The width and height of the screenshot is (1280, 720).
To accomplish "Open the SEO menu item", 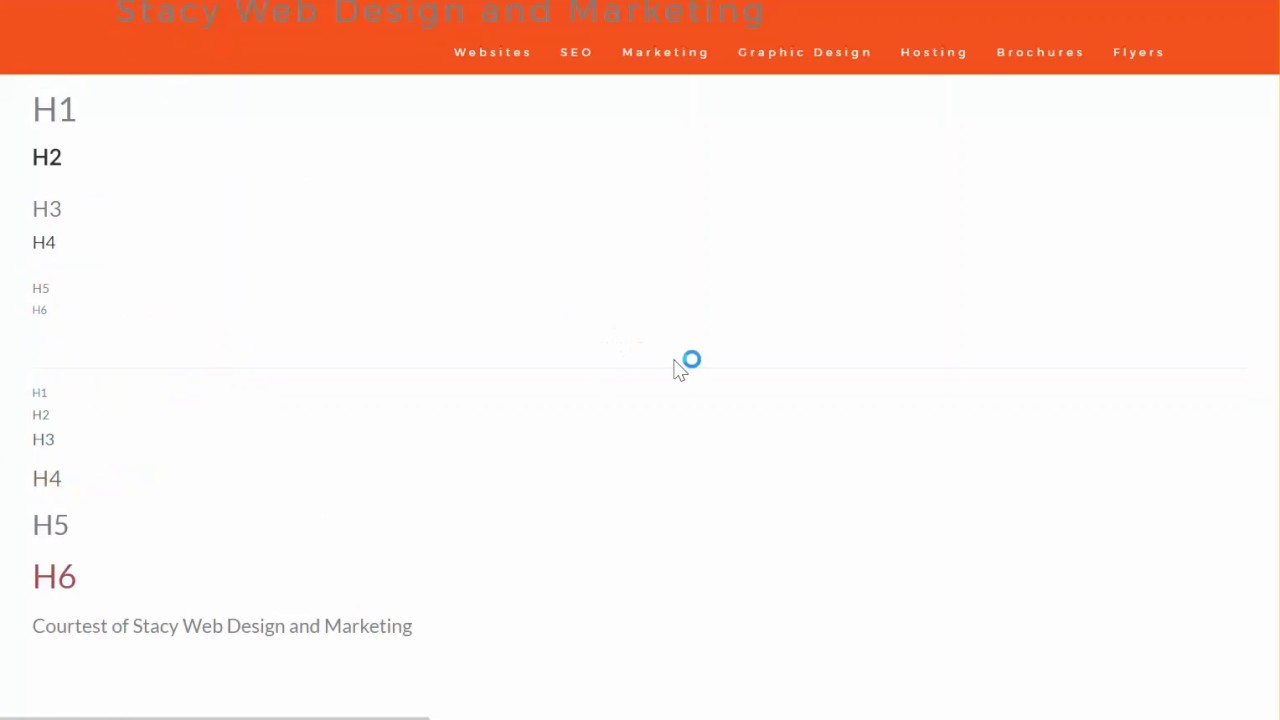I will 576,52.
